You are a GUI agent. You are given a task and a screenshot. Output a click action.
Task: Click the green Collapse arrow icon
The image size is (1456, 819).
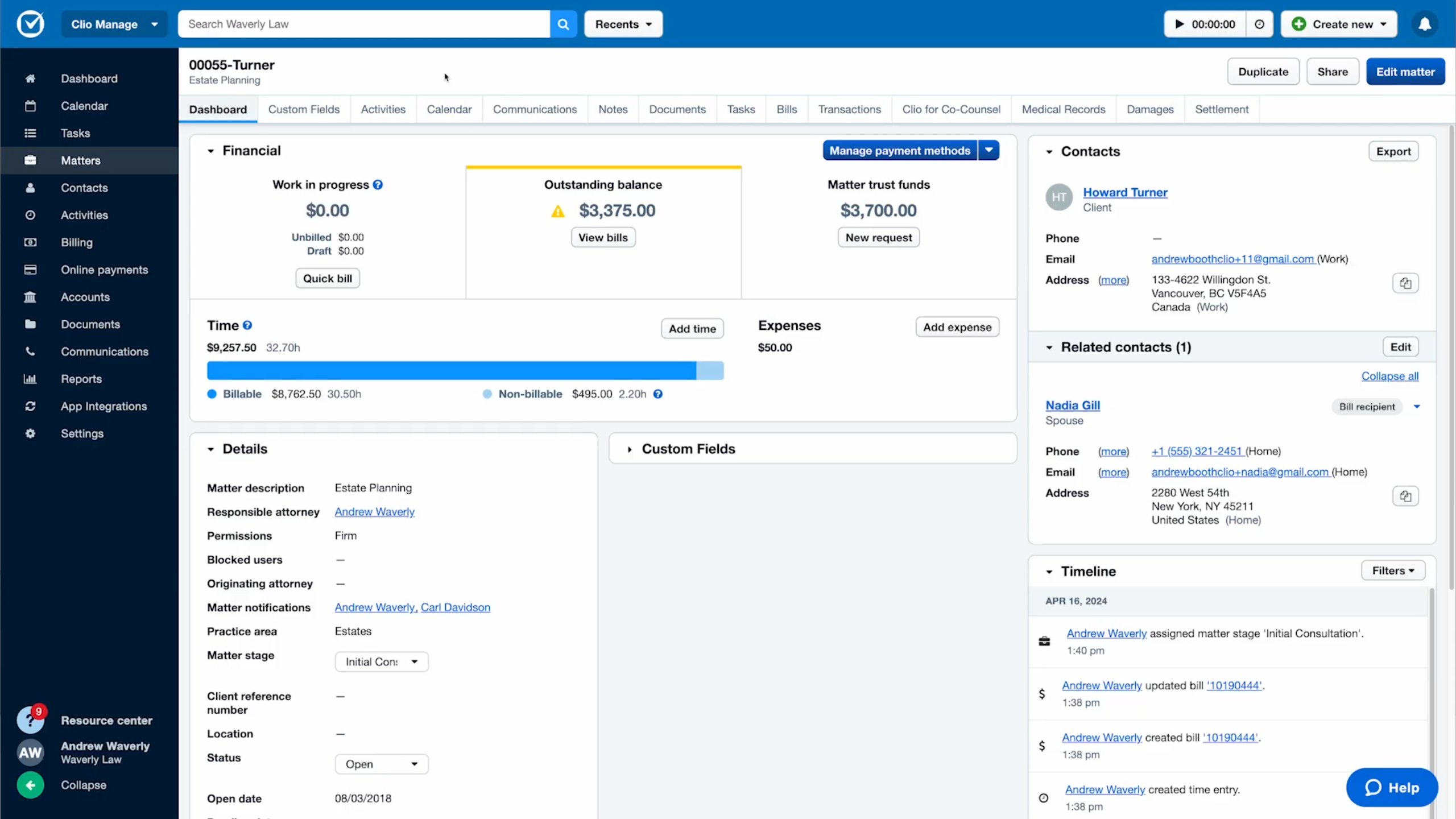(30, 785)
